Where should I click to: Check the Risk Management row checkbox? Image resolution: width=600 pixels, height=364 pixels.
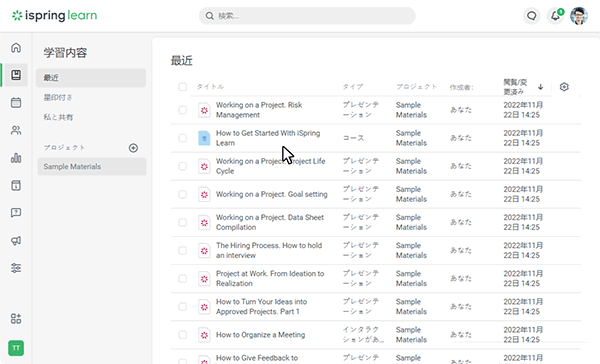(183, 110)
